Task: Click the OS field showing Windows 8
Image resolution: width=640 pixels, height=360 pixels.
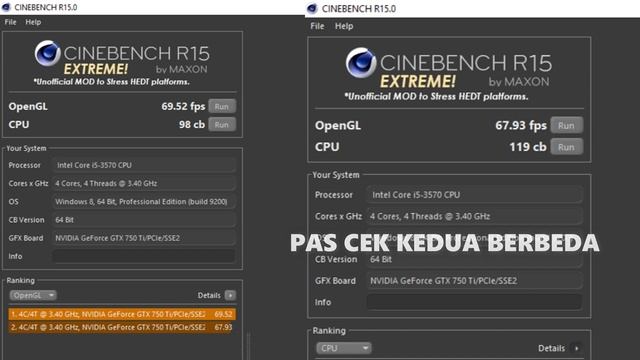Action: (144, 202)
